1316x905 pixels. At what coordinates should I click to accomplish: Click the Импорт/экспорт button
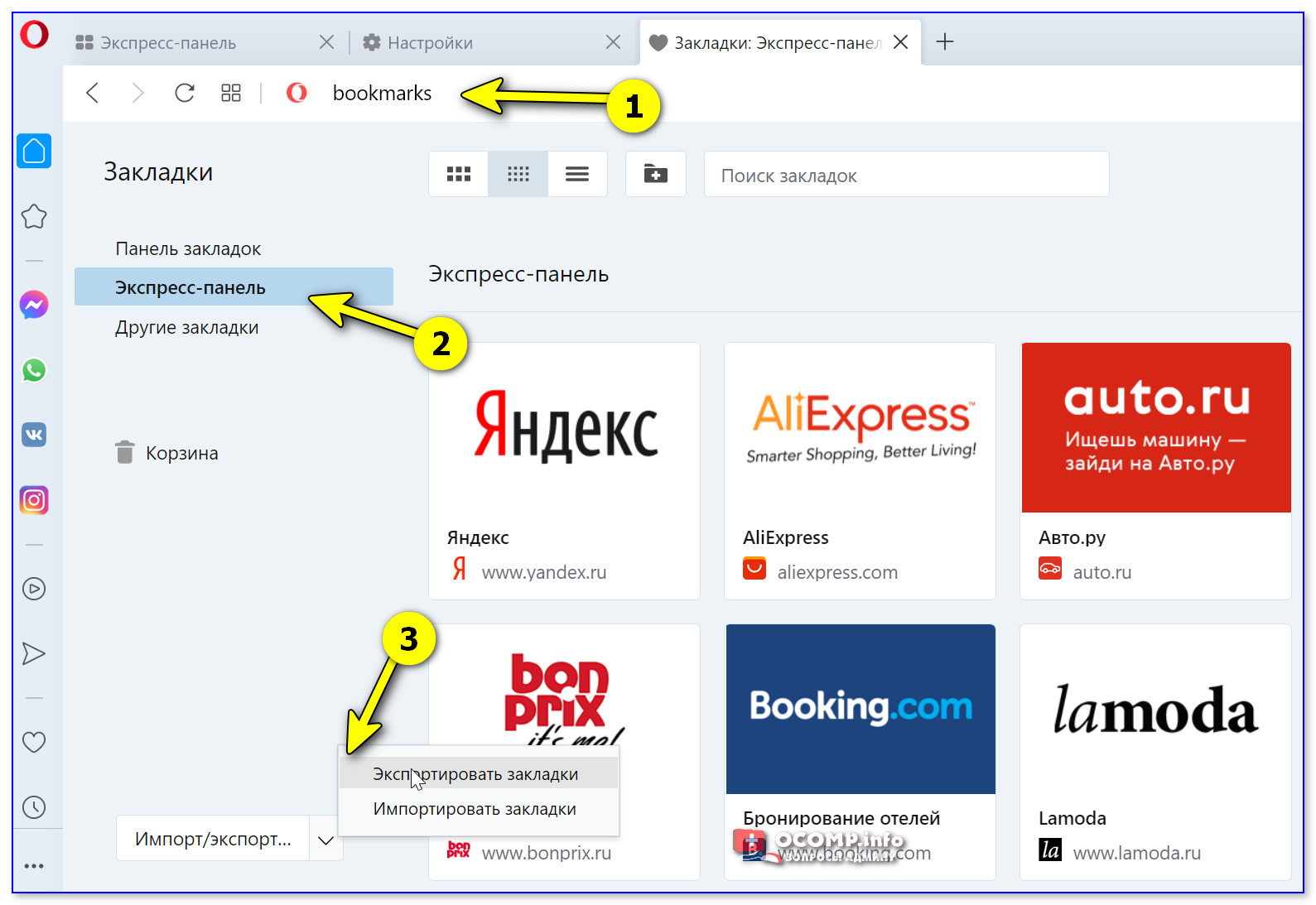[213, 839]
